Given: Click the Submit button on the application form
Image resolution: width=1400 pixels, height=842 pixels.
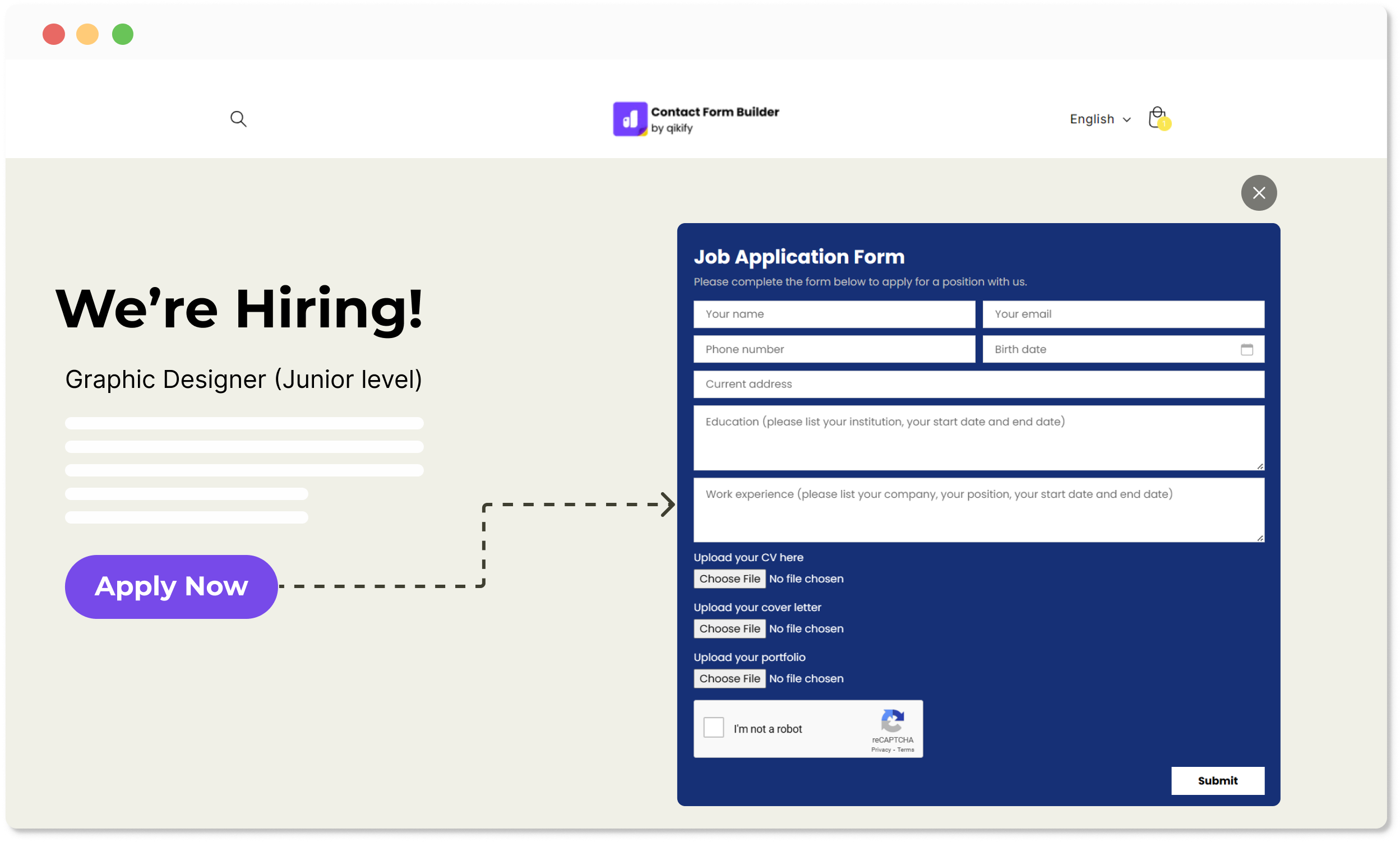Looking at the screenshot, I should (x=1217, y=780).
